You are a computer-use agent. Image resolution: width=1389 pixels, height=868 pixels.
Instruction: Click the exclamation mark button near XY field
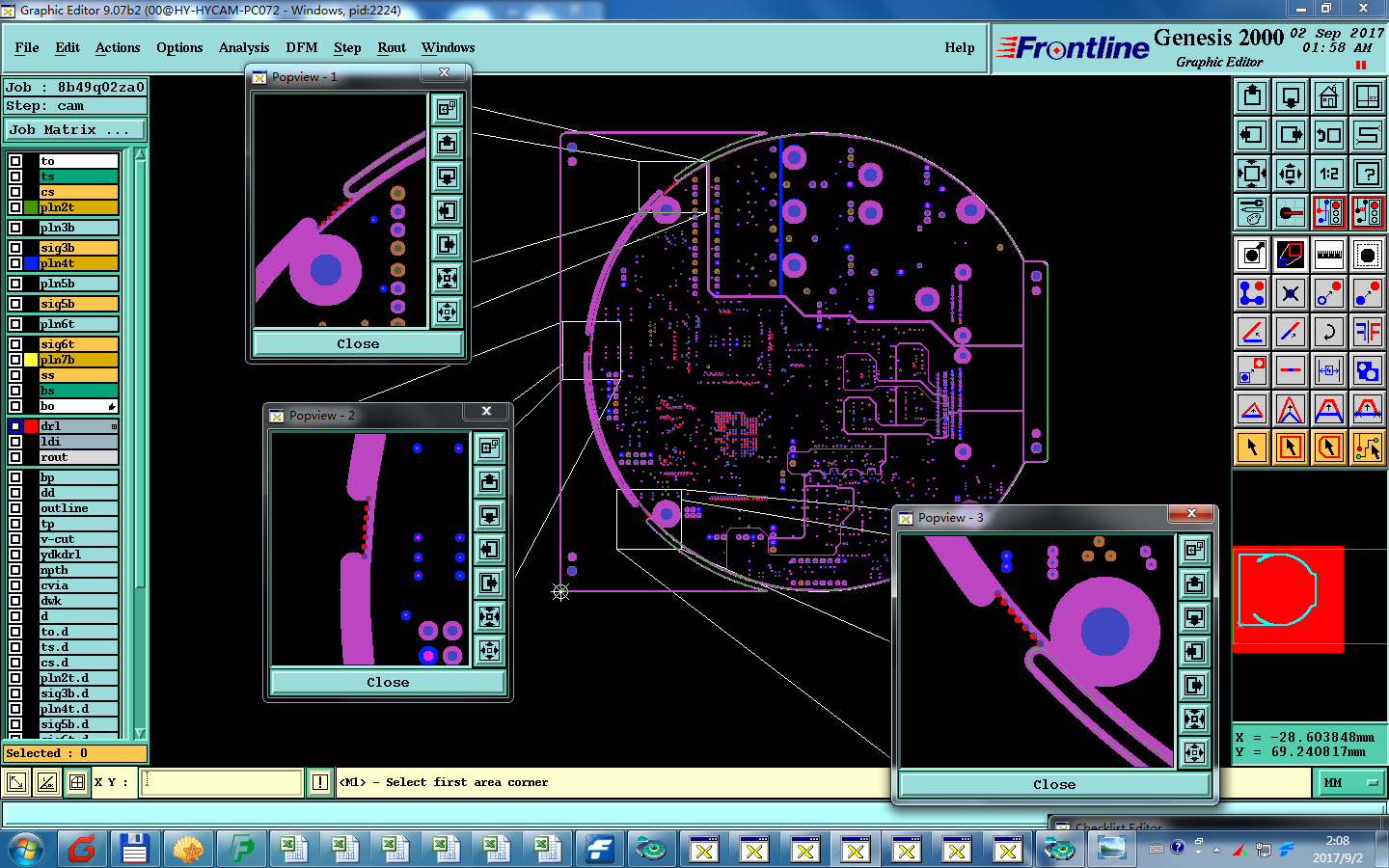coord(320,782)
